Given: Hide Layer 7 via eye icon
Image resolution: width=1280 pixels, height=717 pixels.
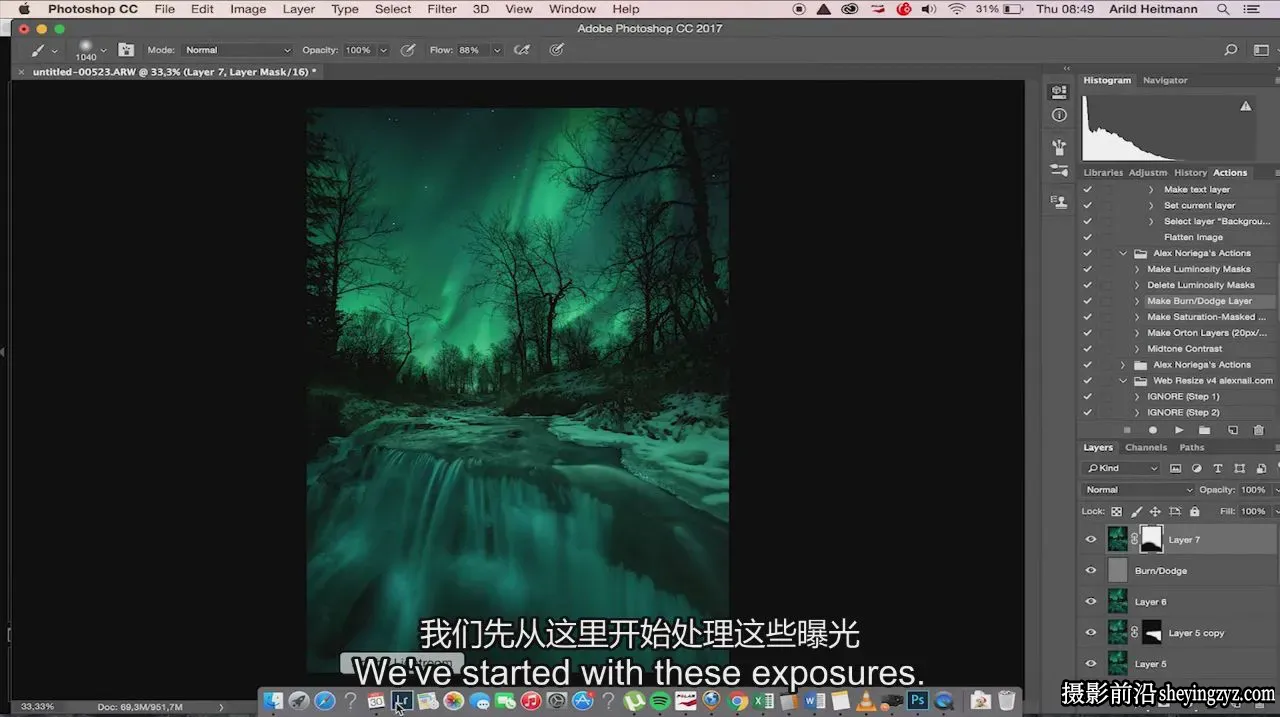Looking at the screenshot, I should tap(1091, 540).
